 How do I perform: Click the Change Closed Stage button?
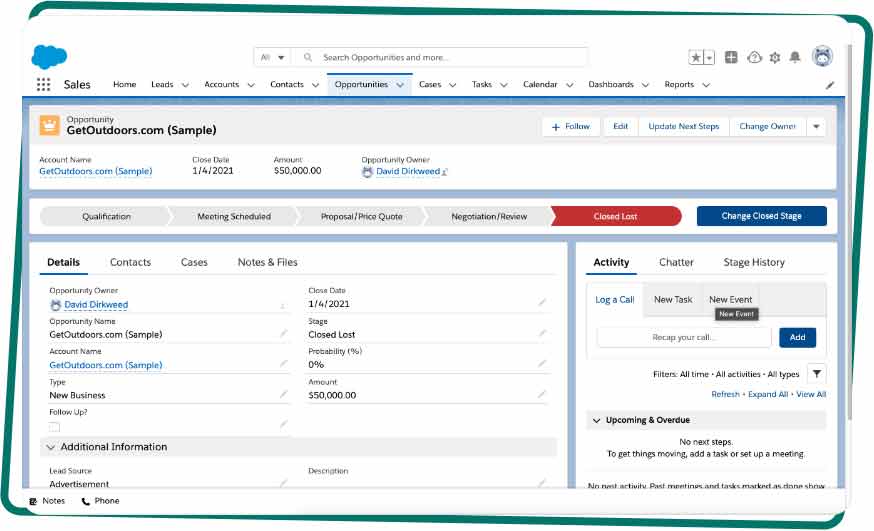pos(761,216)
